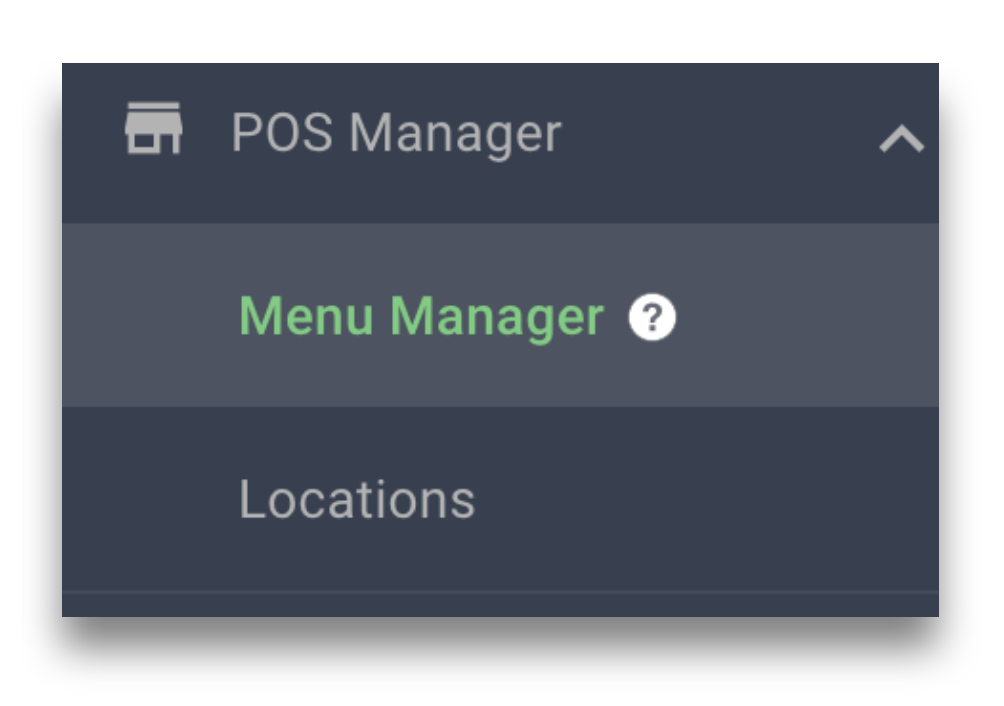The image size is (1004, 706).
Task: Open the Menu Manager help question-mark icon
Action: (x=652, y=317)
